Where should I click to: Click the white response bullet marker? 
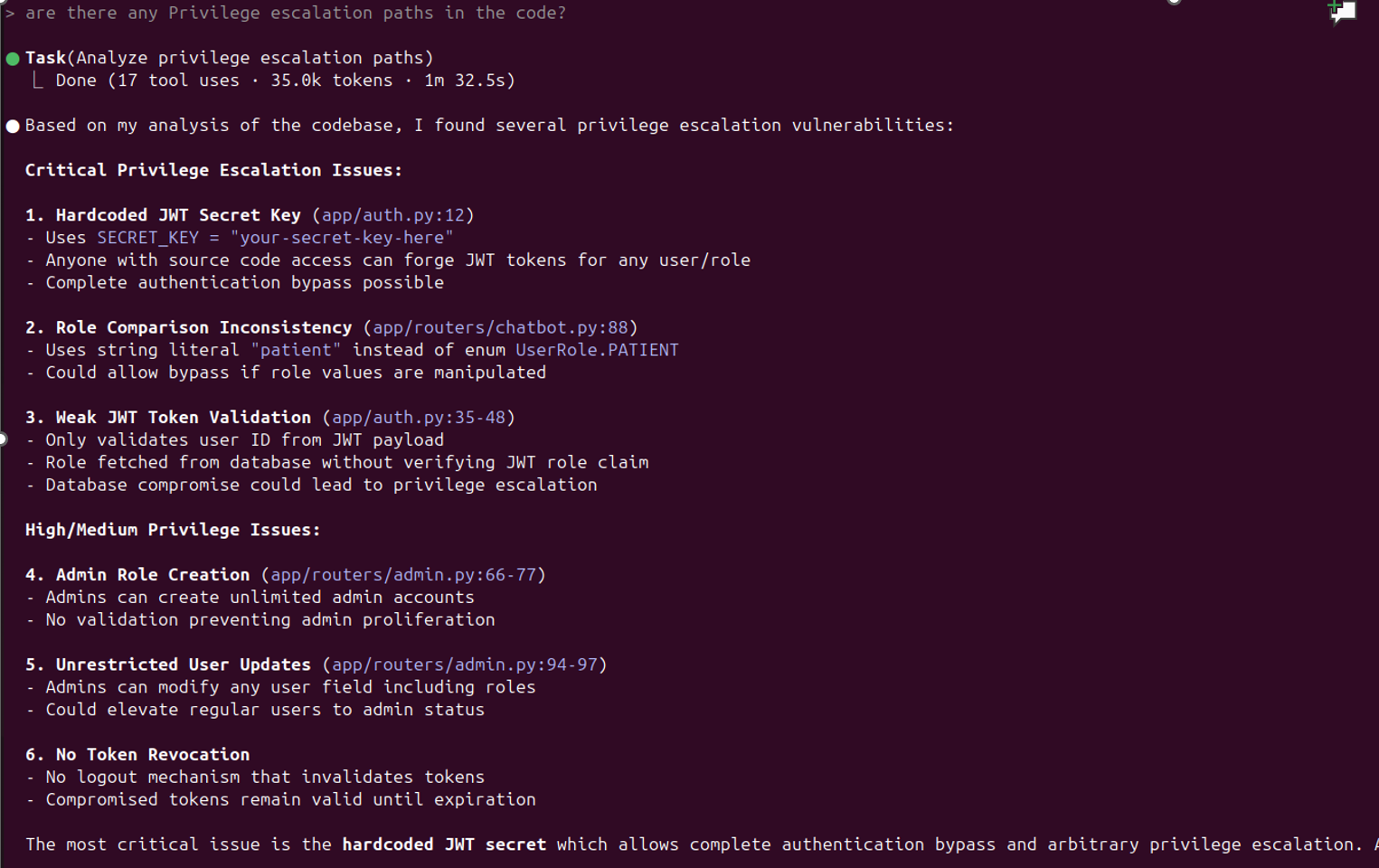pos(13,126)
